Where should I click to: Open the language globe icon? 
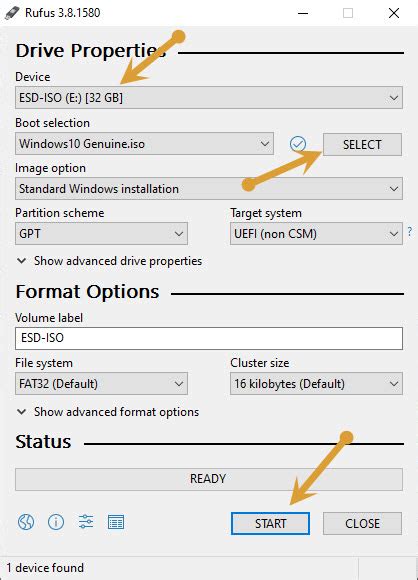coord(26,522)
